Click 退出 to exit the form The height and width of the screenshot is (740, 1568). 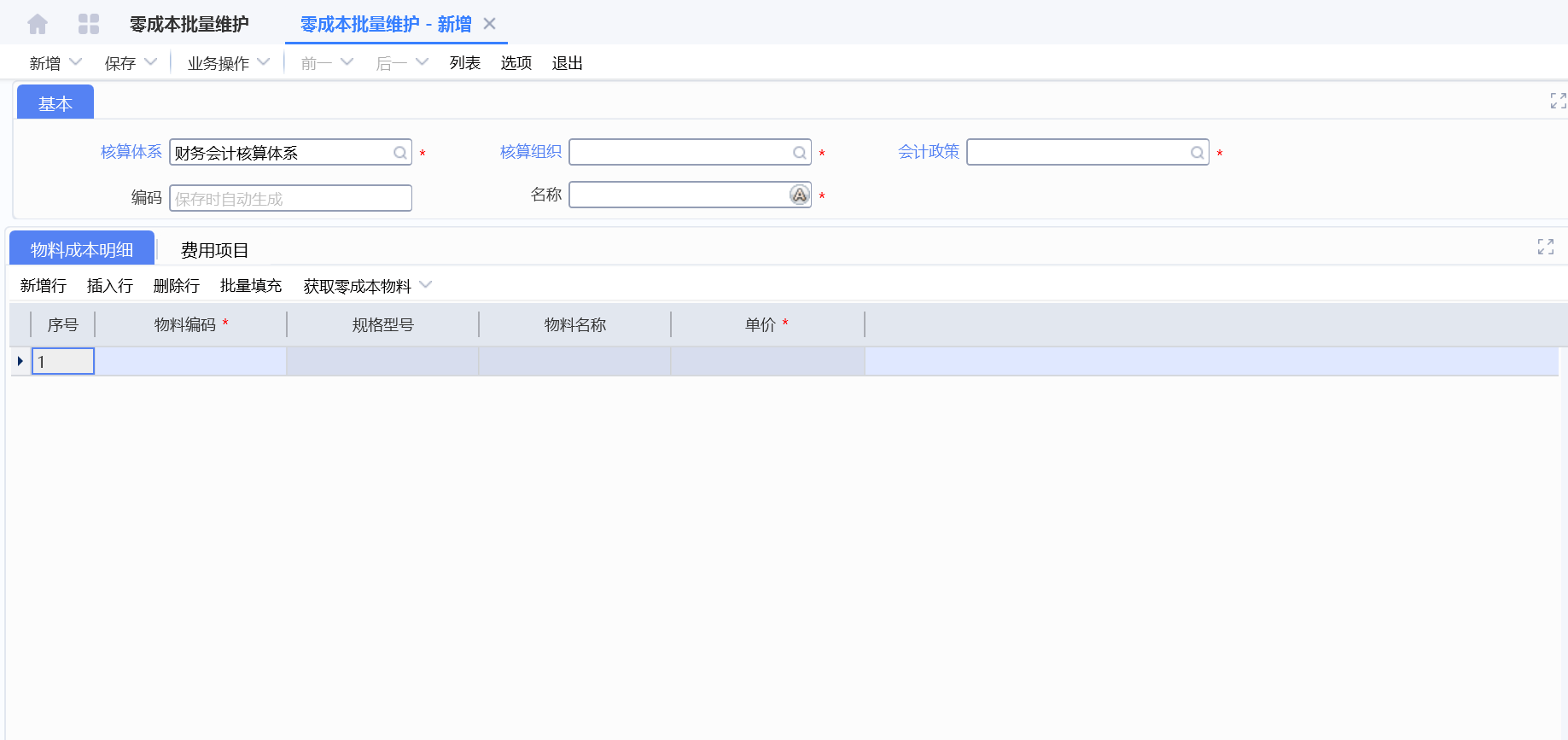click(x=568, y=63)
